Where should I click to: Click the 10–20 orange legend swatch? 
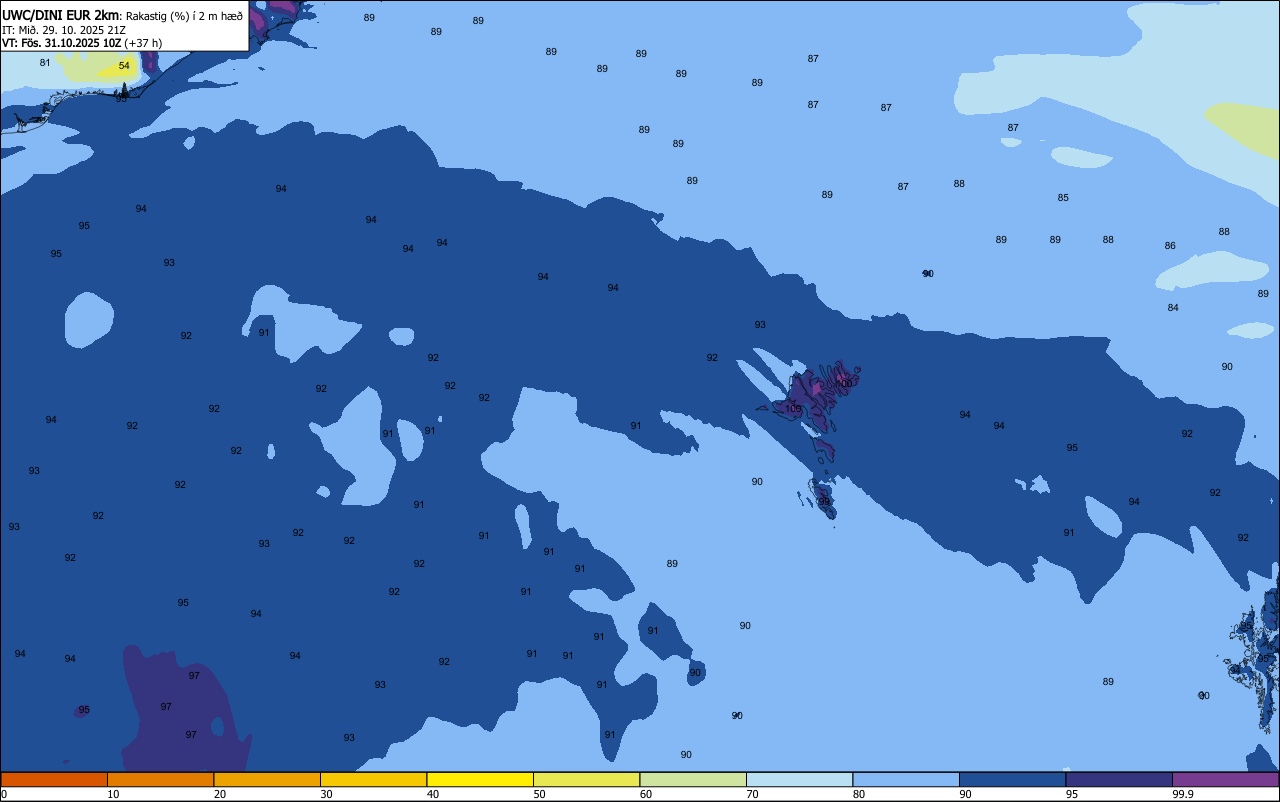click(x=160, y=779)
